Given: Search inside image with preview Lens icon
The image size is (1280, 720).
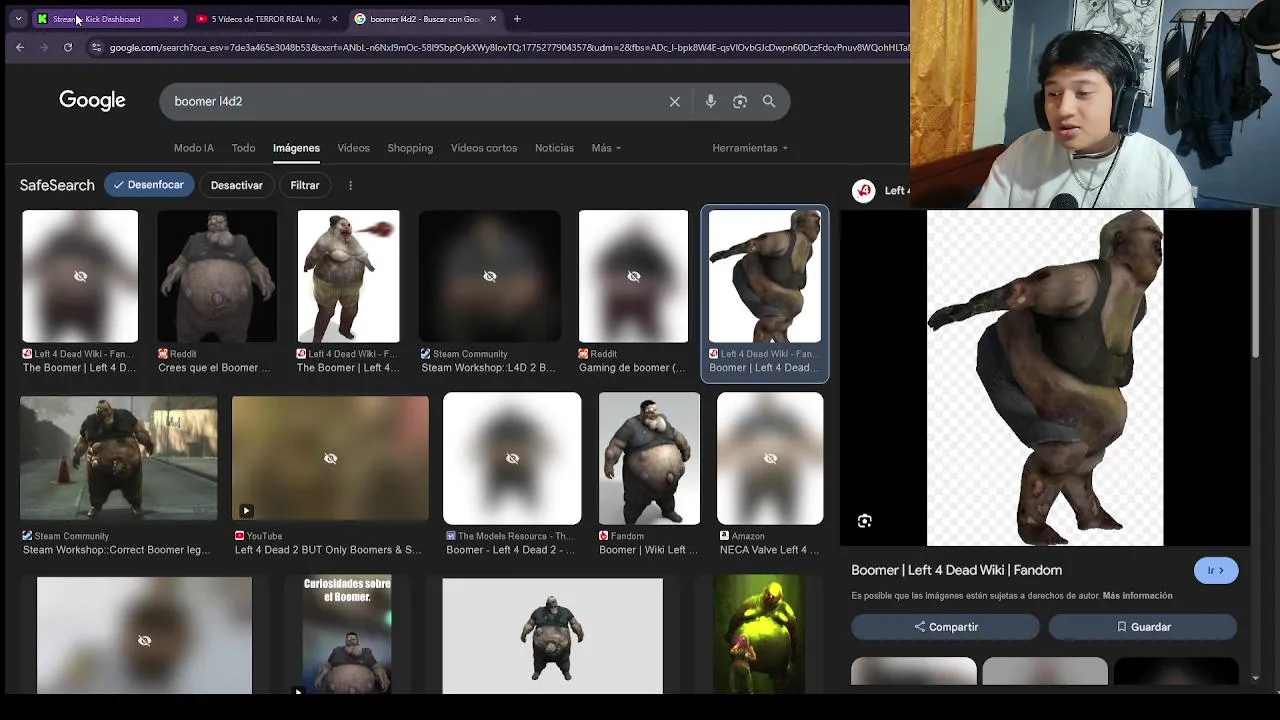Looking at the screenshot, I should pyautogui.click(x=865, y=521).
